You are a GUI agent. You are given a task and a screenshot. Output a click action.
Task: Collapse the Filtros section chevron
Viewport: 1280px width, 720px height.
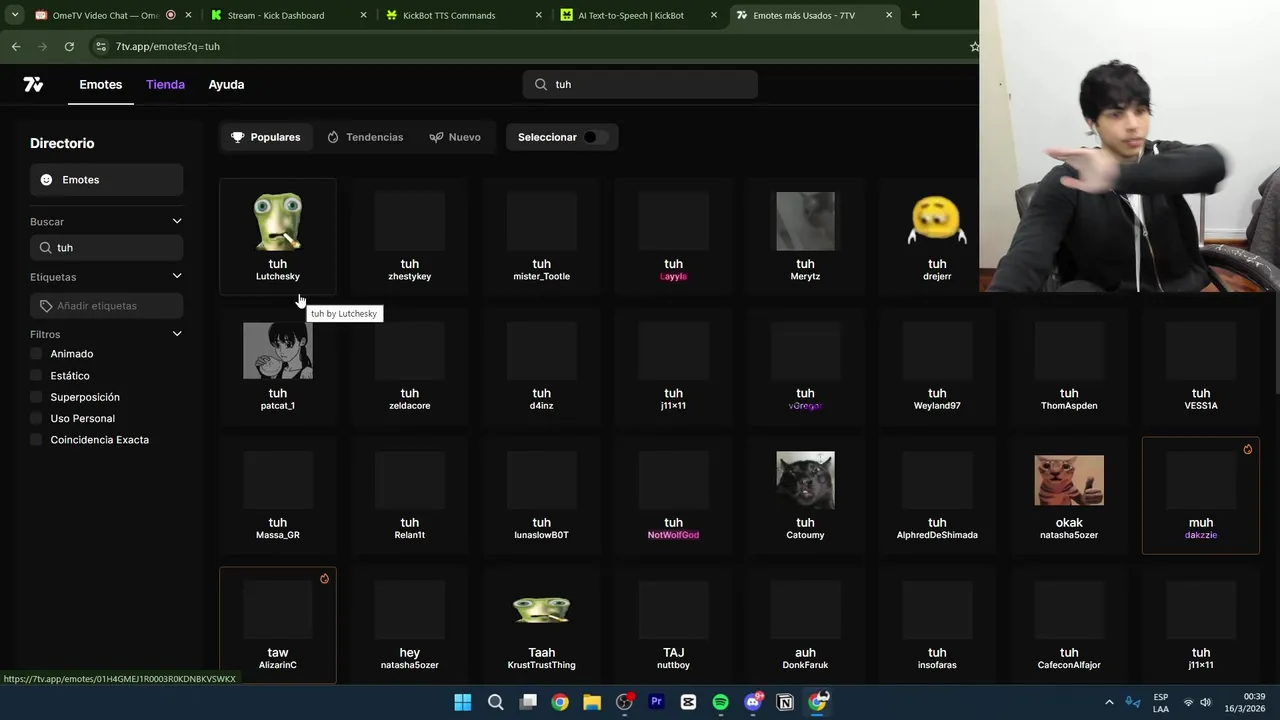tap(177, 334)
